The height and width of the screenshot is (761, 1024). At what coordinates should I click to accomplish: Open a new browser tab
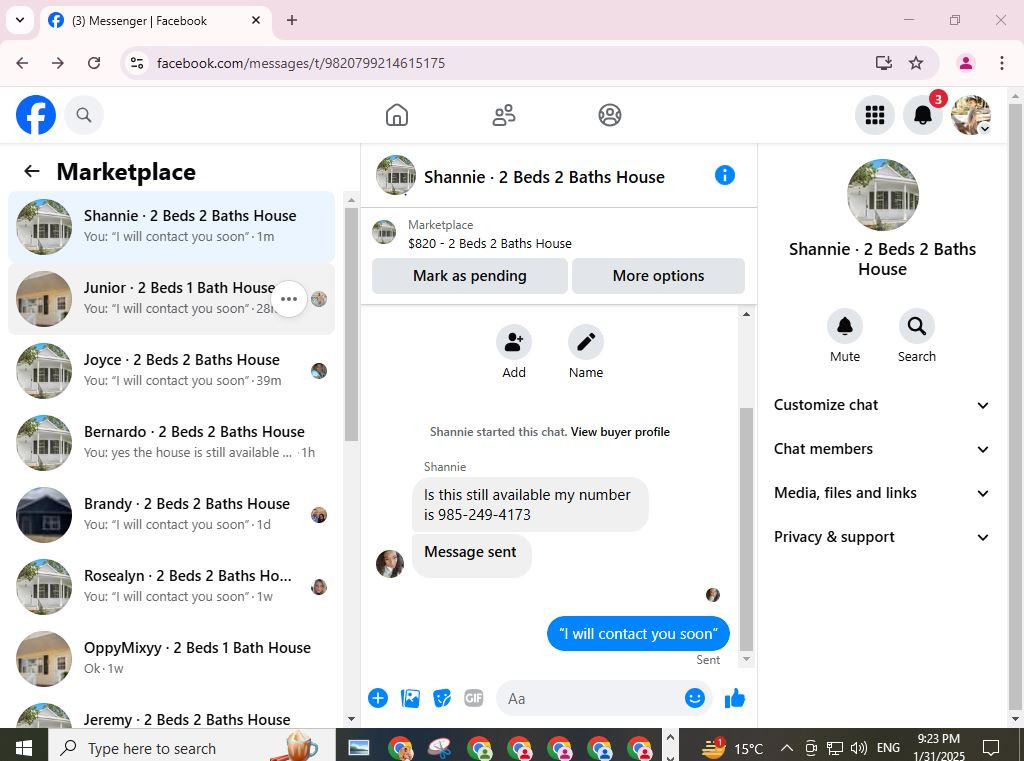(x=292, y=20)
